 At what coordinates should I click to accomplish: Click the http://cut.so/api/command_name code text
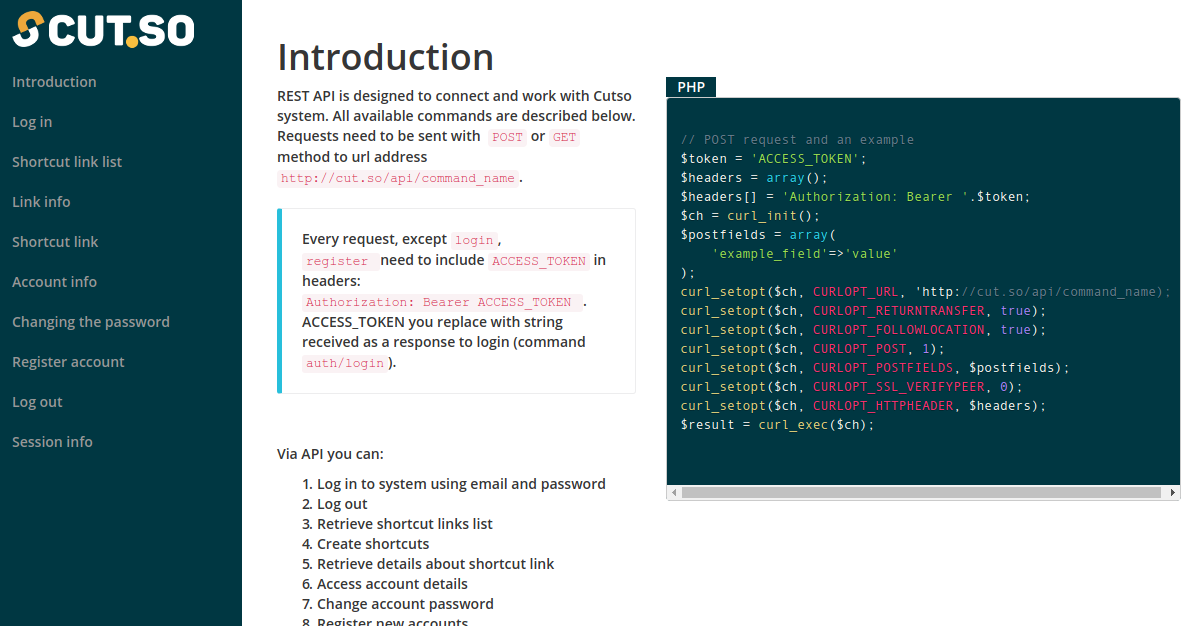point(398,179)
